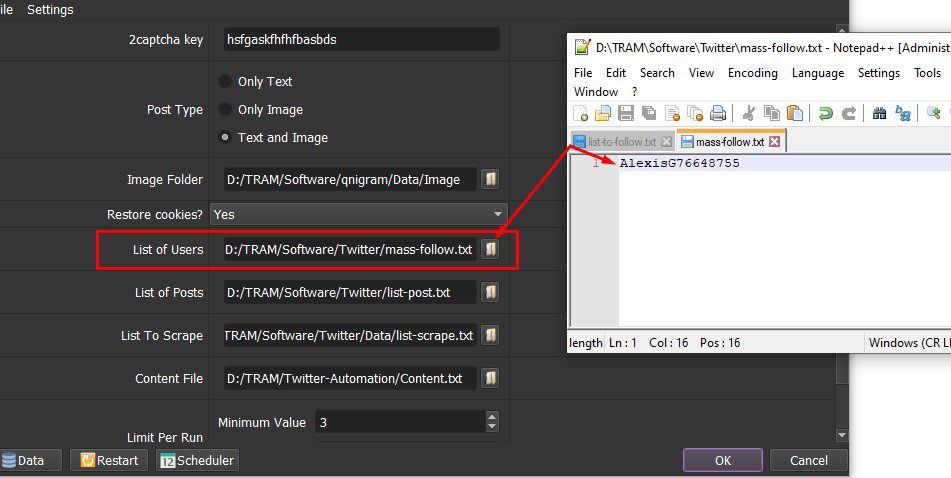This screenshot has height=478, width=951.
Task: Click the Cancel button
Action: pos(808,460)
